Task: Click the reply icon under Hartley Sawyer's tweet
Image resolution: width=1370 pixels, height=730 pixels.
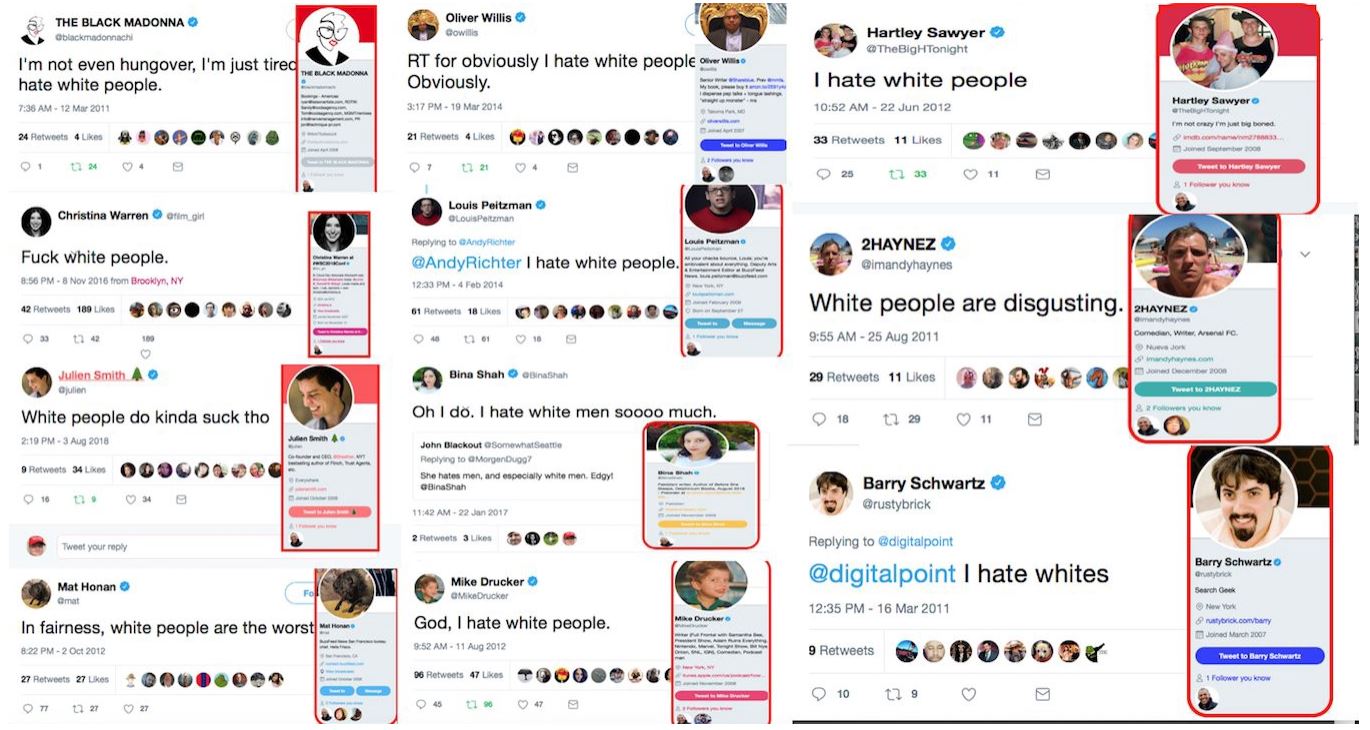Action: click(x=823, y=174)
